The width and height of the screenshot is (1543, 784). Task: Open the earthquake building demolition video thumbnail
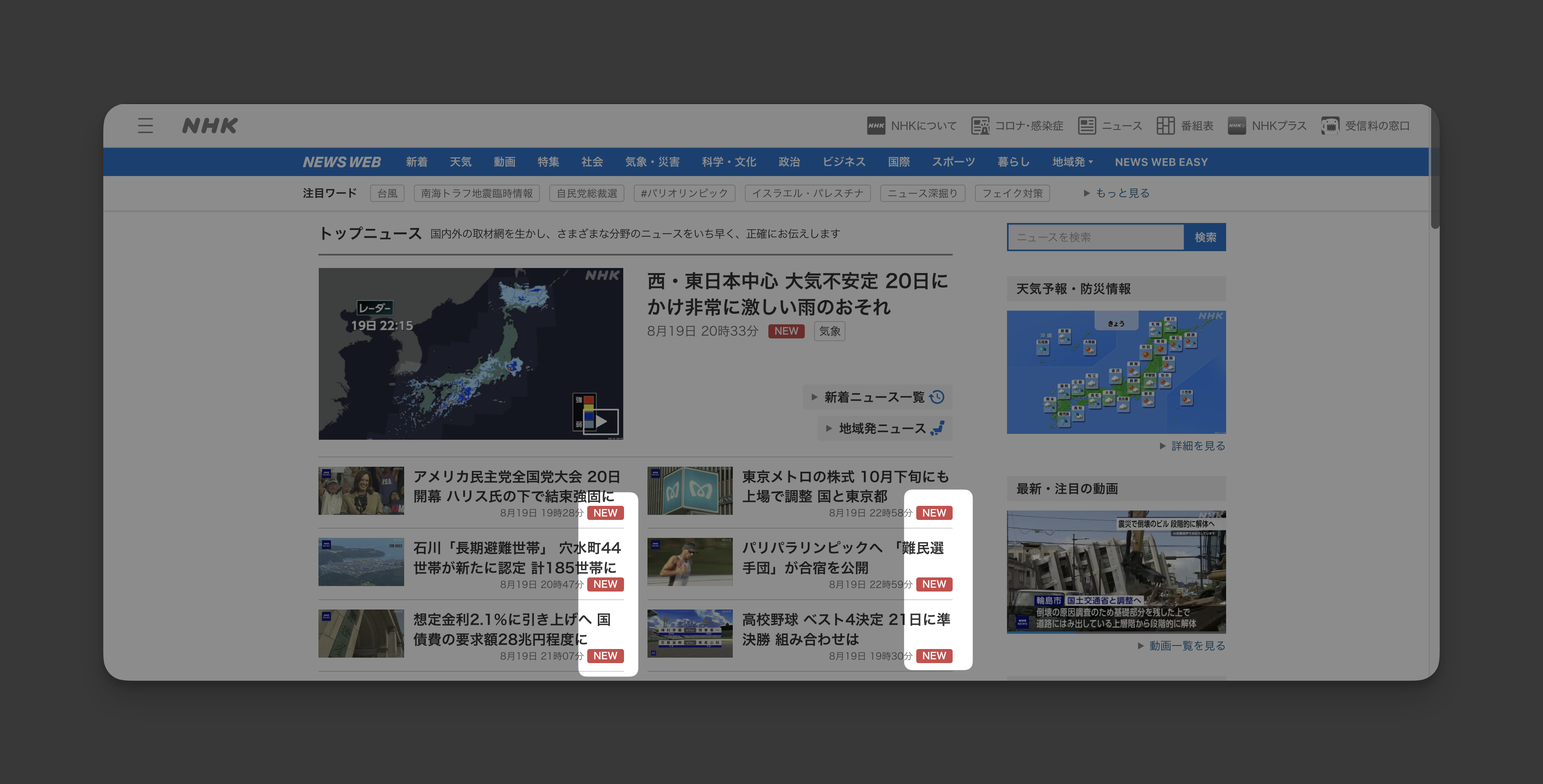(1117, 572)
